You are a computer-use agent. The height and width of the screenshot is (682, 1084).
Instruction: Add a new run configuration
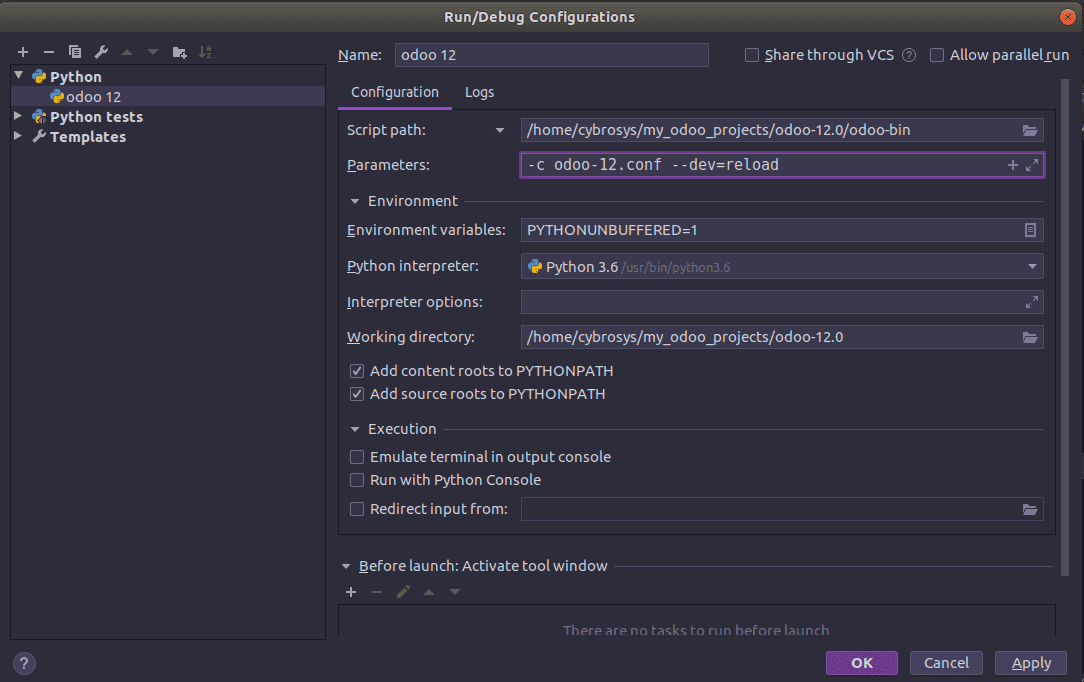pos(23,52)
